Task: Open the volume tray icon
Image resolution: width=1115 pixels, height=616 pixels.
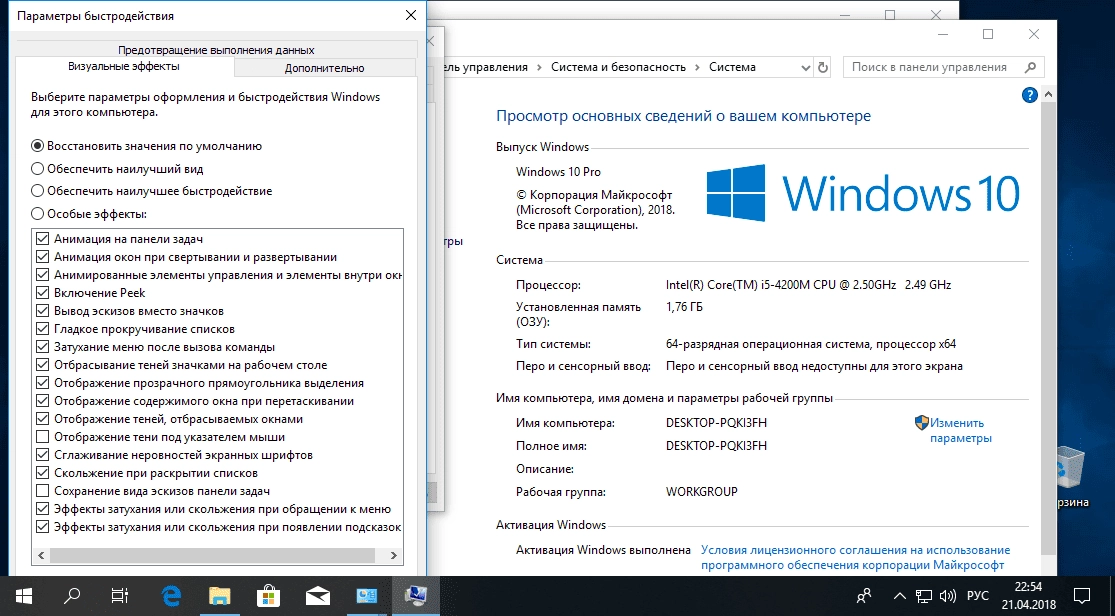Action: 947,596
